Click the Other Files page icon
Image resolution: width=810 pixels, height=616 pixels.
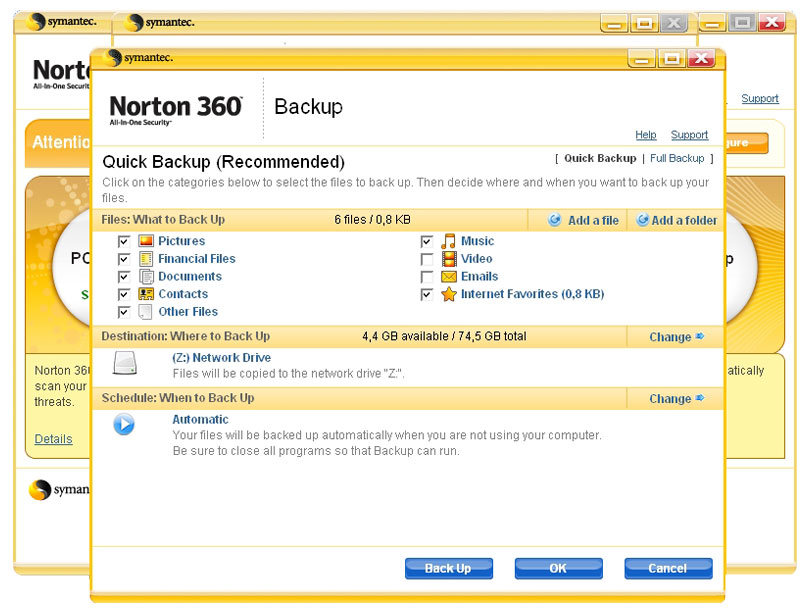tap(146, 312)
